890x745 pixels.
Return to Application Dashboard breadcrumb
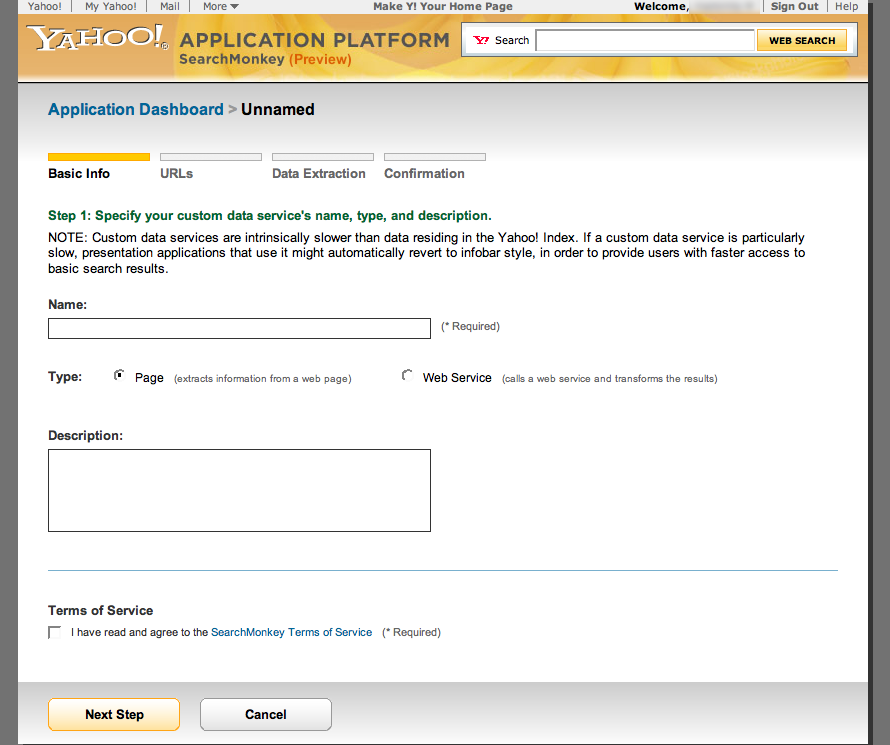136,109
